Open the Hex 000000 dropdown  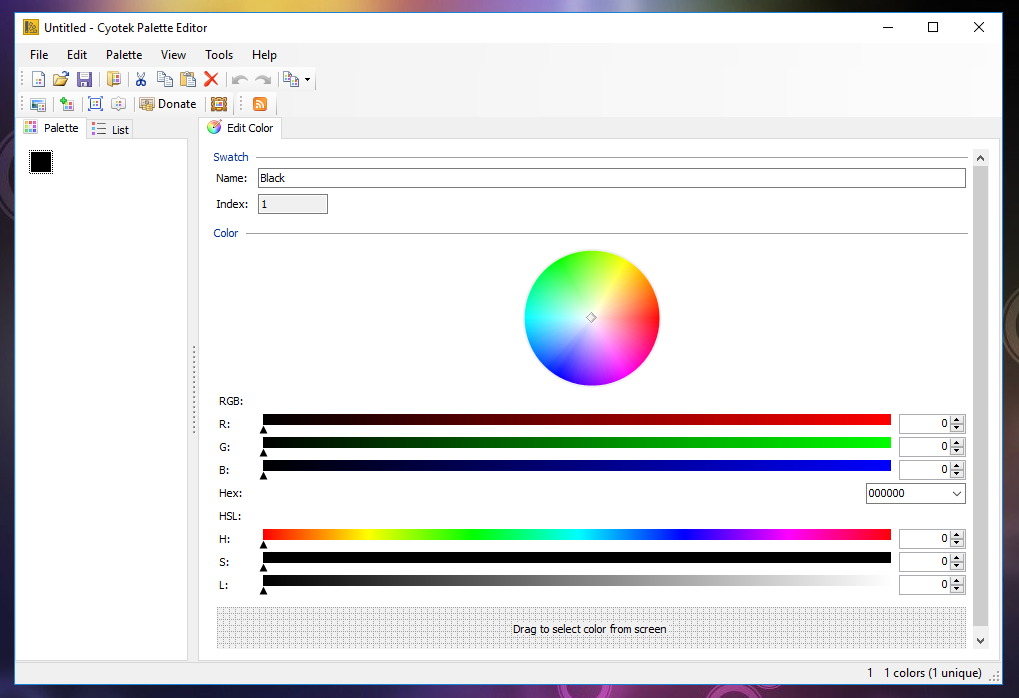pyautogui.click(x=957, y=493)
